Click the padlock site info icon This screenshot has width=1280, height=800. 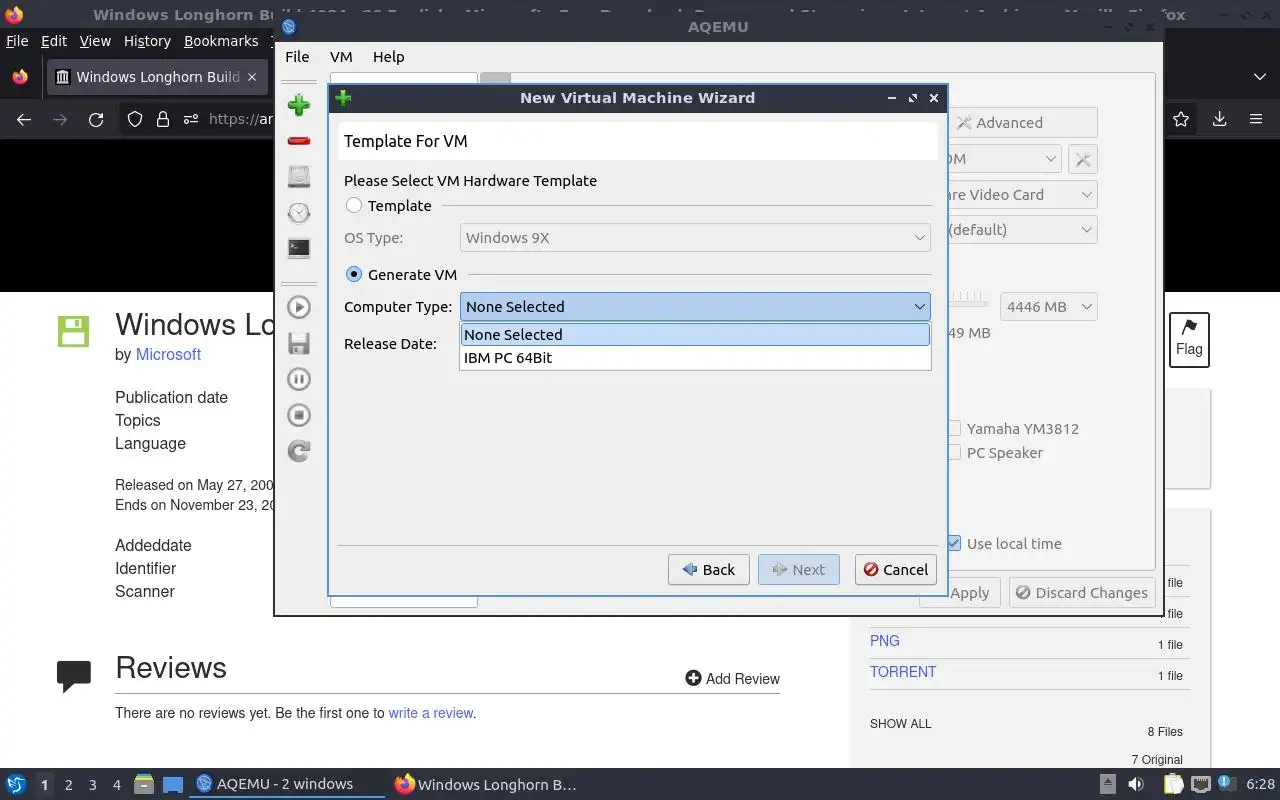pos(162,119)
